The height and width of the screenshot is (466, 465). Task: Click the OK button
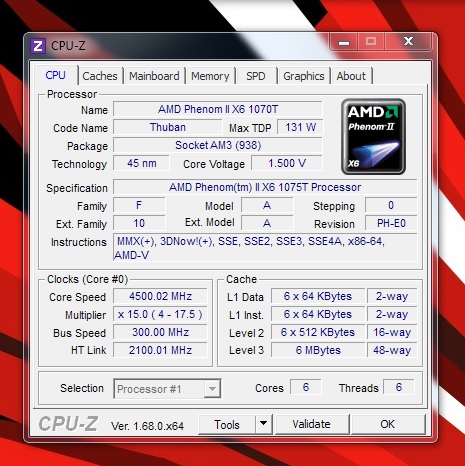click(388, 424)
